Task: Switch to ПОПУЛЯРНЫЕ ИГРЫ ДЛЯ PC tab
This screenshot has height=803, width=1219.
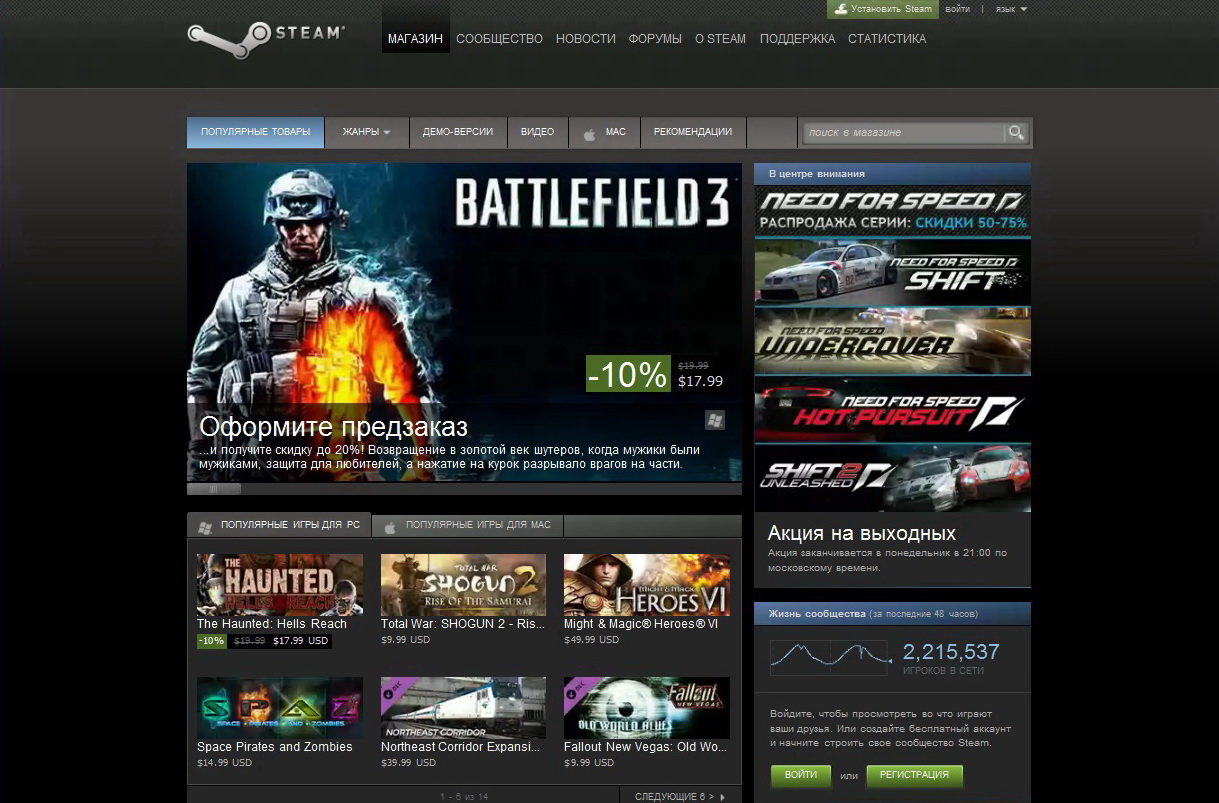Action: 279,526
